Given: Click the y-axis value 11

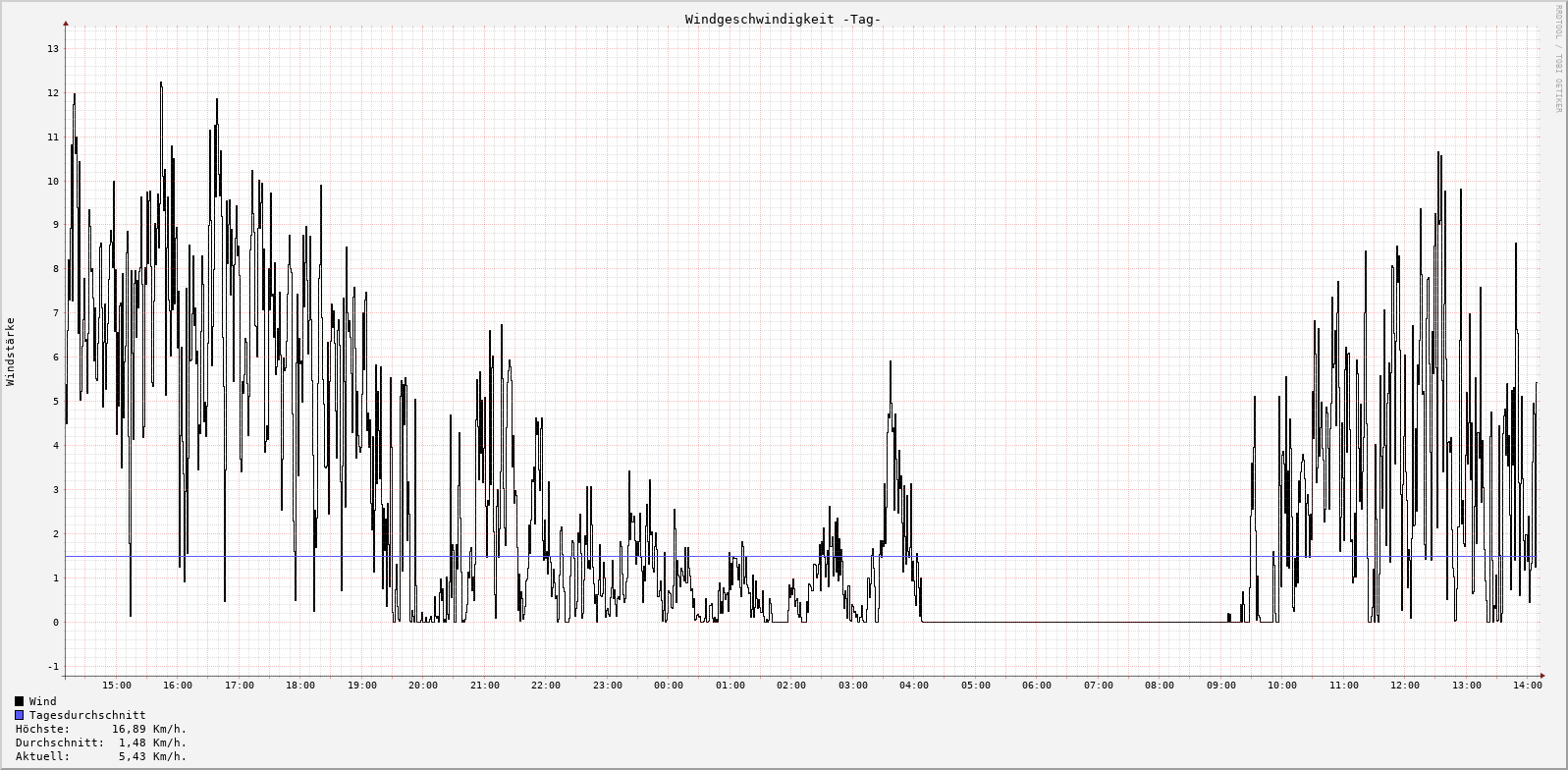Looking at the screenshot, I should click(x=53, y=137).
